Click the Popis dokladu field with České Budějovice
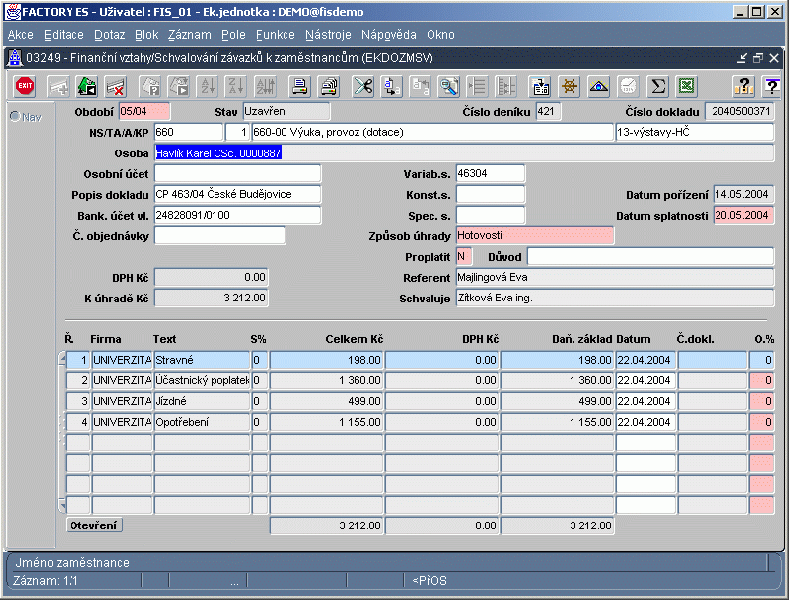The image size is (789, 600). pos(238,194)
